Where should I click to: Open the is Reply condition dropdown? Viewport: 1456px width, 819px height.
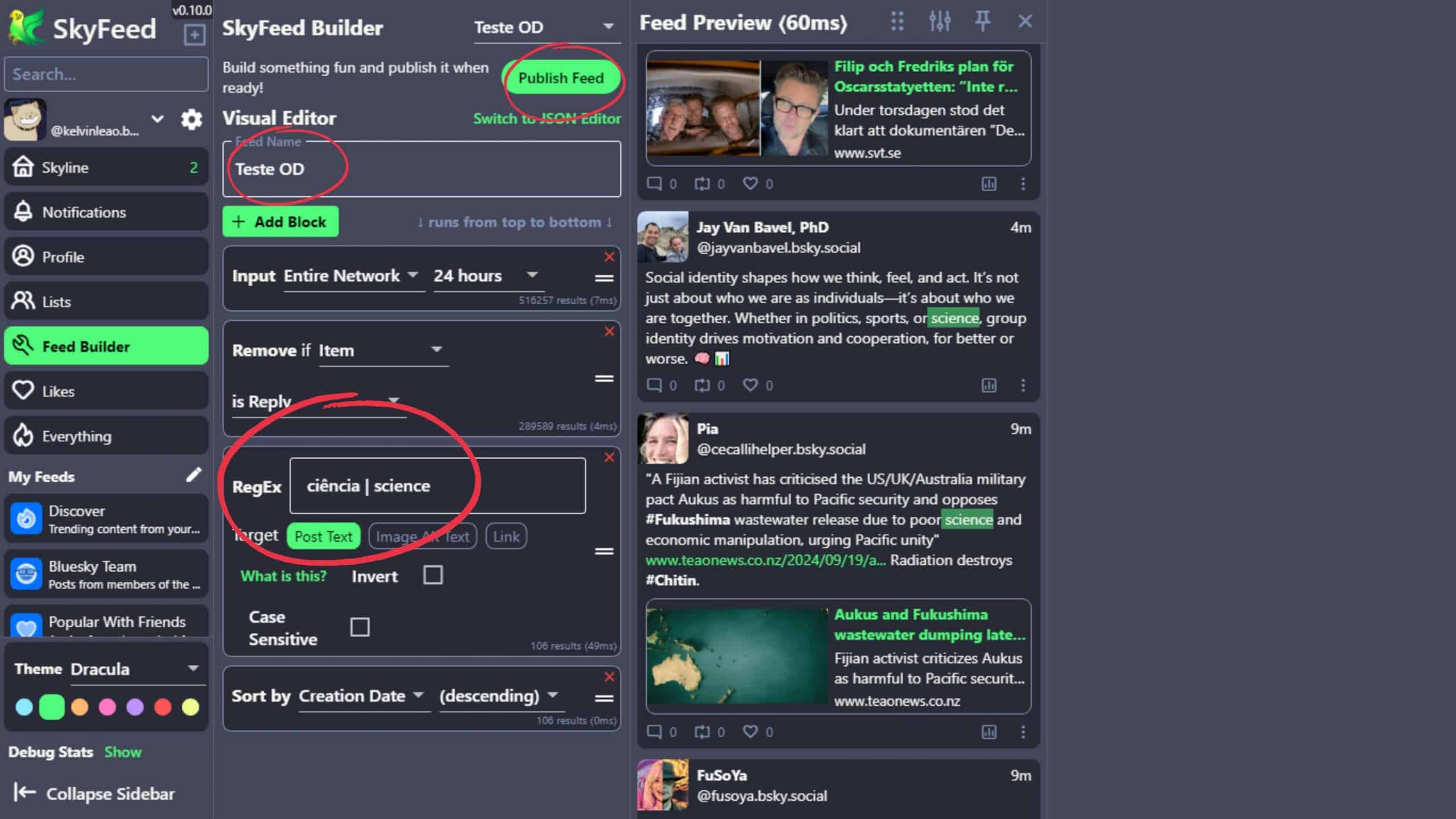[x=318, y=402]
